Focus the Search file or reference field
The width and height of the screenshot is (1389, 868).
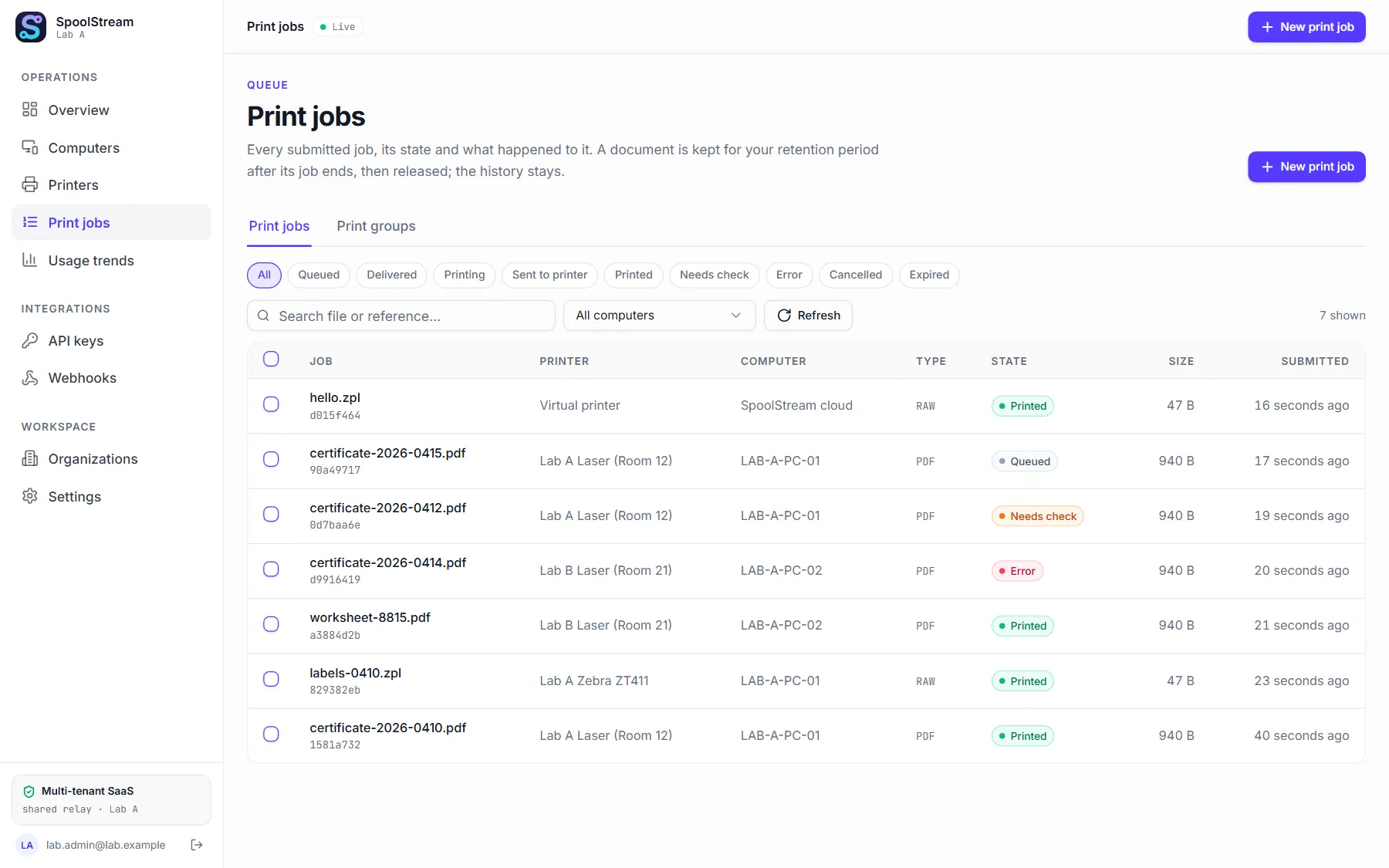coord(401,316)
